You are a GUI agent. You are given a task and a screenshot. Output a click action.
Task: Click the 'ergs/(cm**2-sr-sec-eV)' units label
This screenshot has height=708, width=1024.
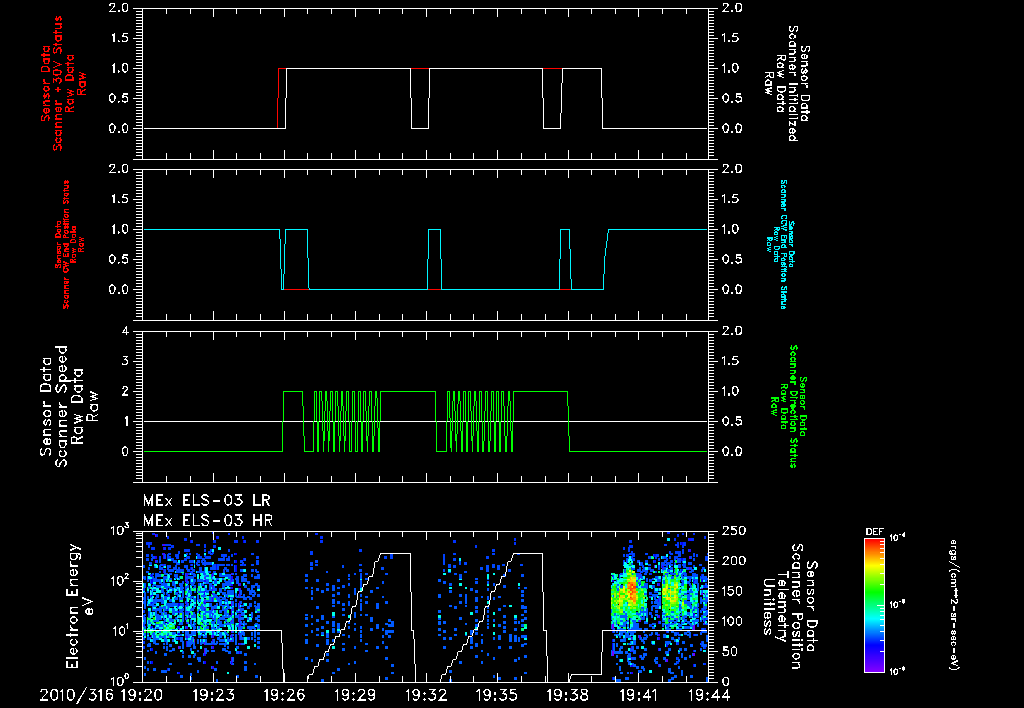click(x=954, y=605)
